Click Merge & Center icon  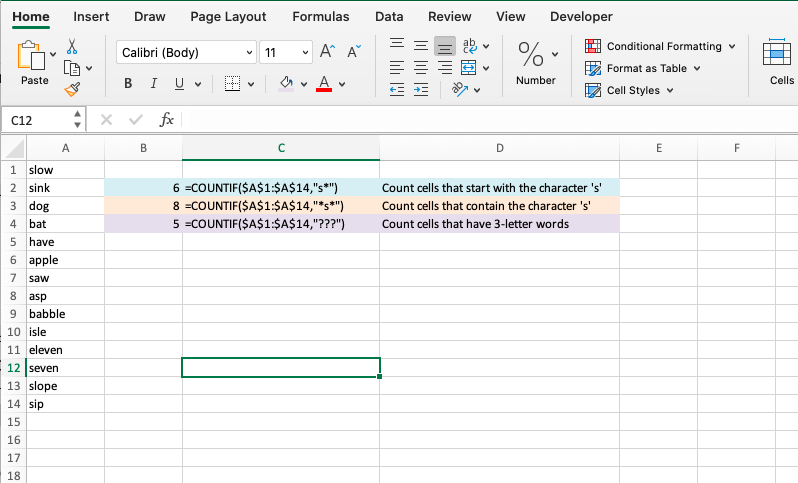click(x=468, y=67)
